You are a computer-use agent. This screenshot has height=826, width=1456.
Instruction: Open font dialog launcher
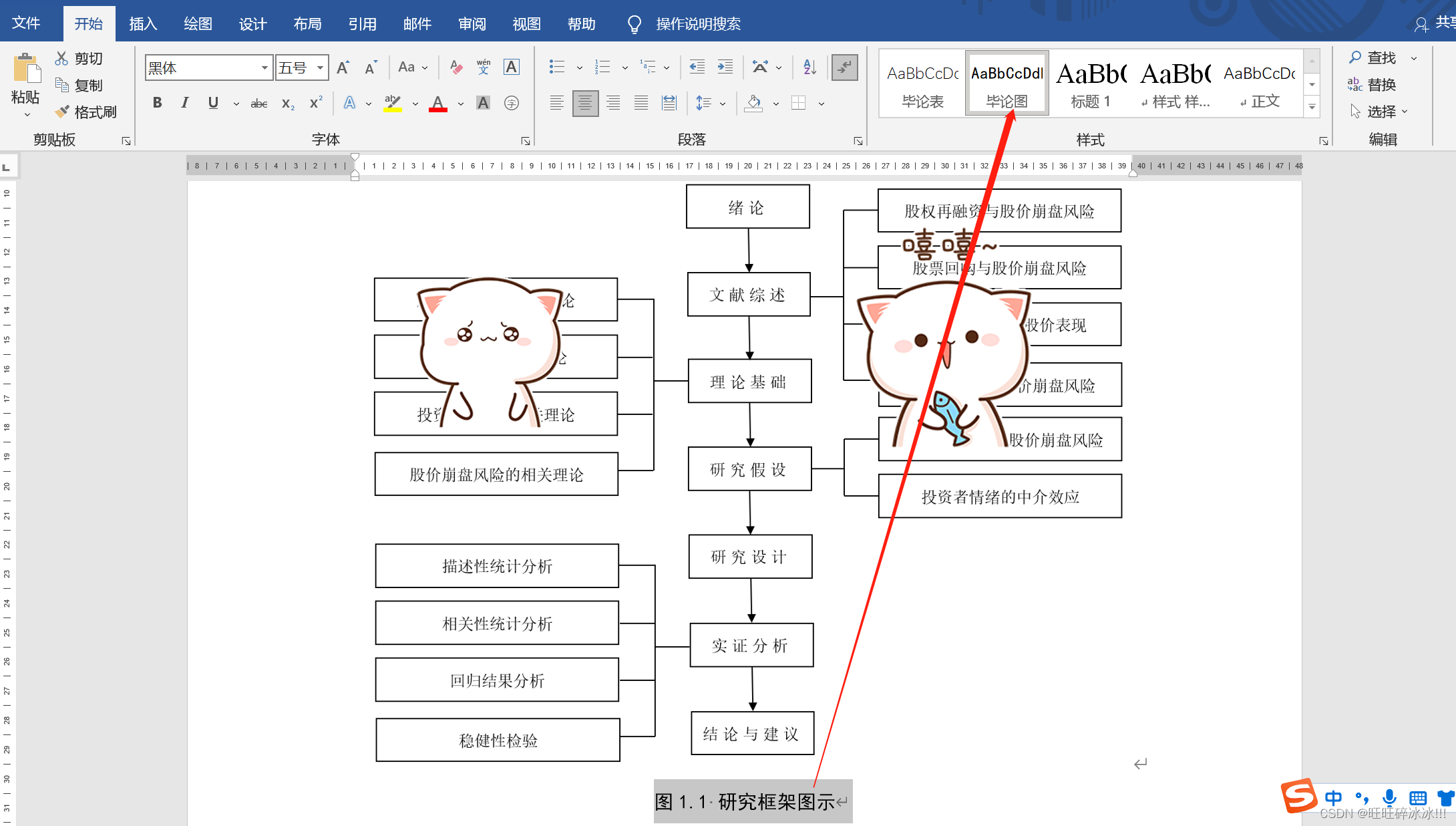click(x=526, y=141)
